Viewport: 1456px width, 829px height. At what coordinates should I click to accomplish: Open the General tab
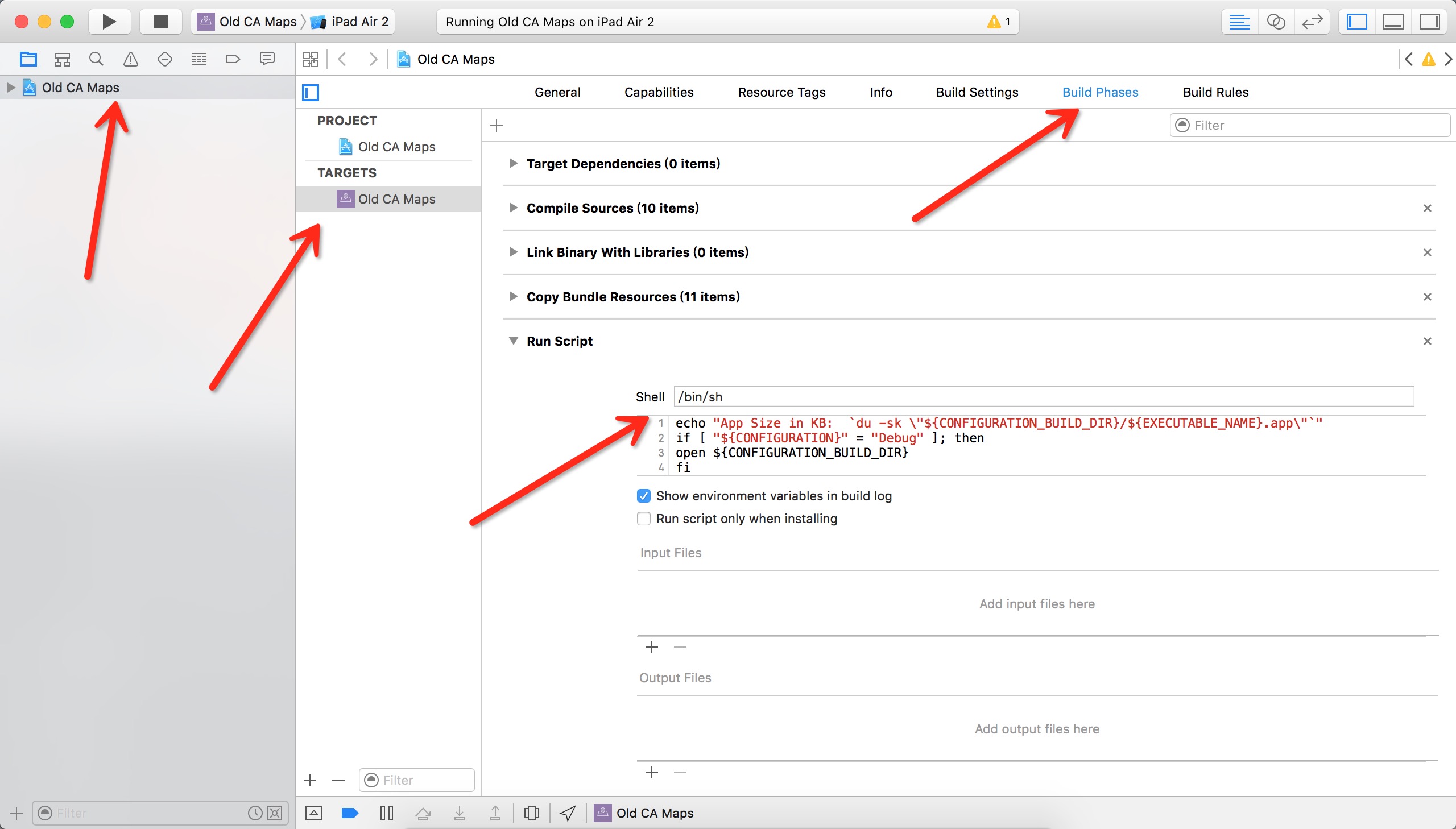[x=557, y=92]
